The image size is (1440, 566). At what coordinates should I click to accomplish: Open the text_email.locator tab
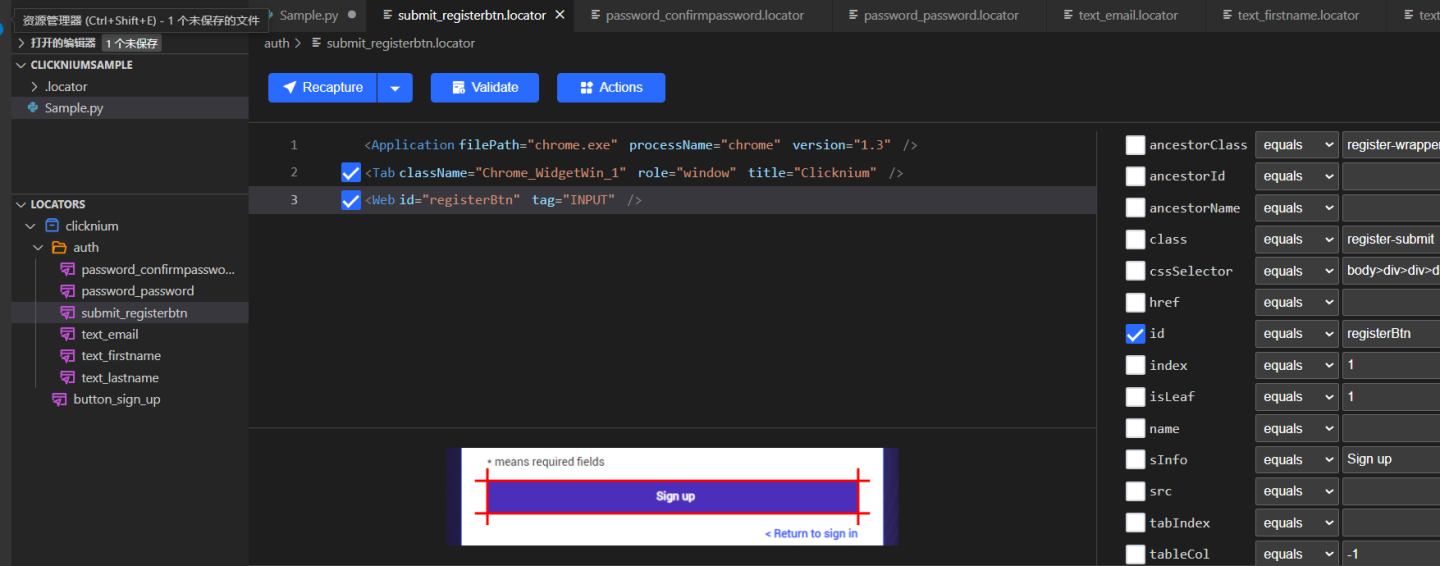coord(1127,15)
